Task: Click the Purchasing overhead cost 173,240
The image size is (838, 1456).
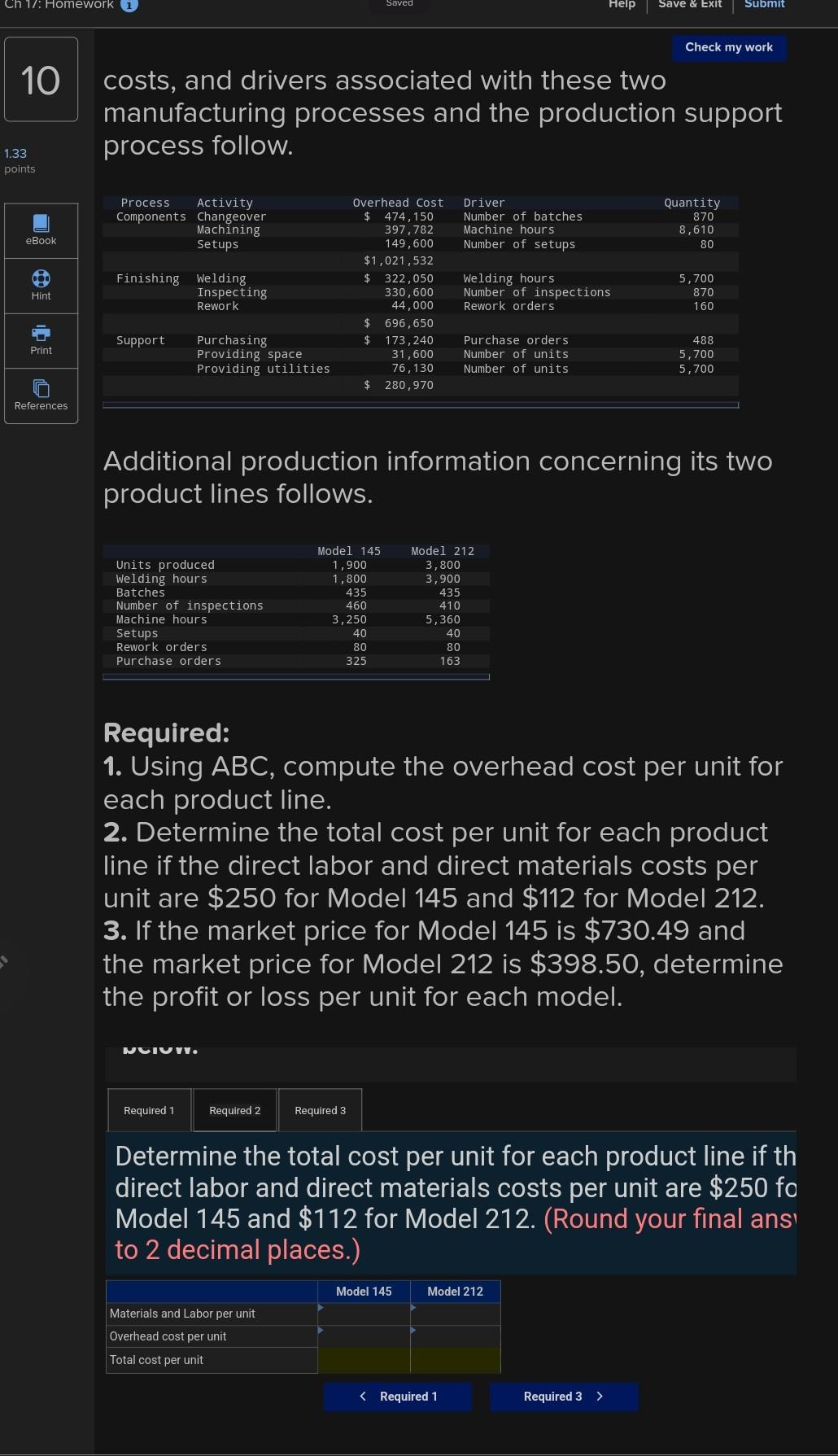Action: tap(408, 340)
